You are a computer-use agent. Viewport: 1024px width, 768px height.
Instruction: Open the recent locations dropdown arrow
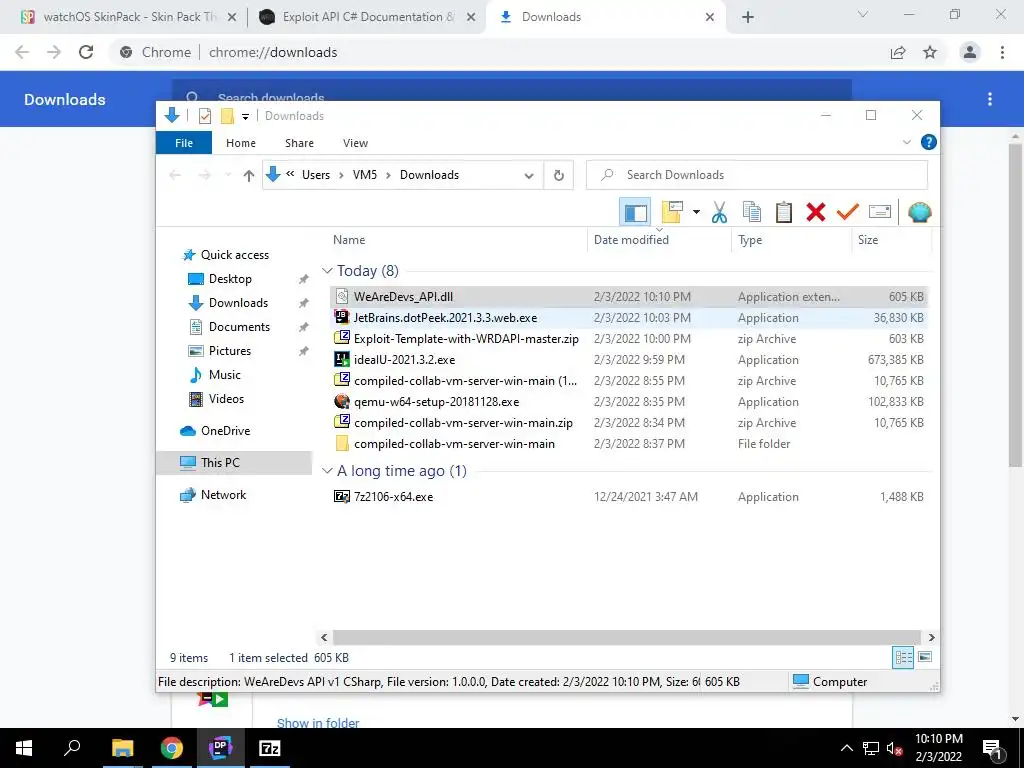[228, 175]
